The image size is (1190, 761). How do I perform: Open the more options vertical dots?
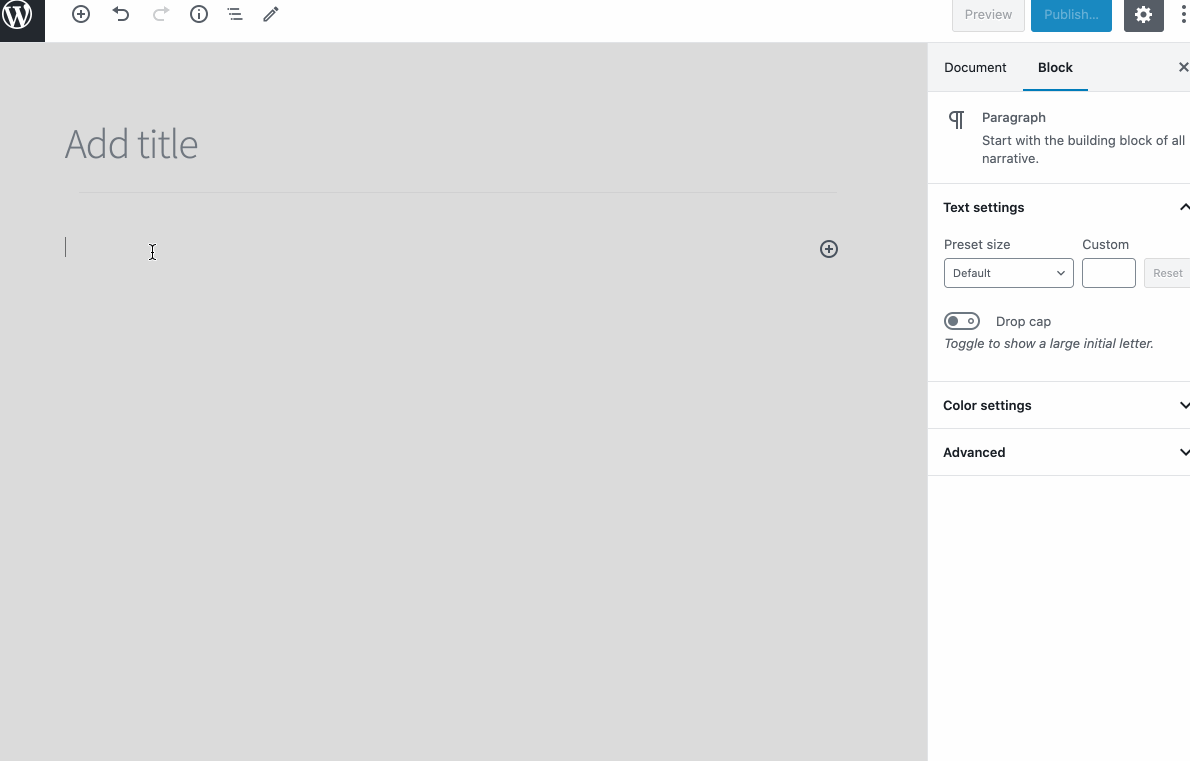(x=1182, y=14)
